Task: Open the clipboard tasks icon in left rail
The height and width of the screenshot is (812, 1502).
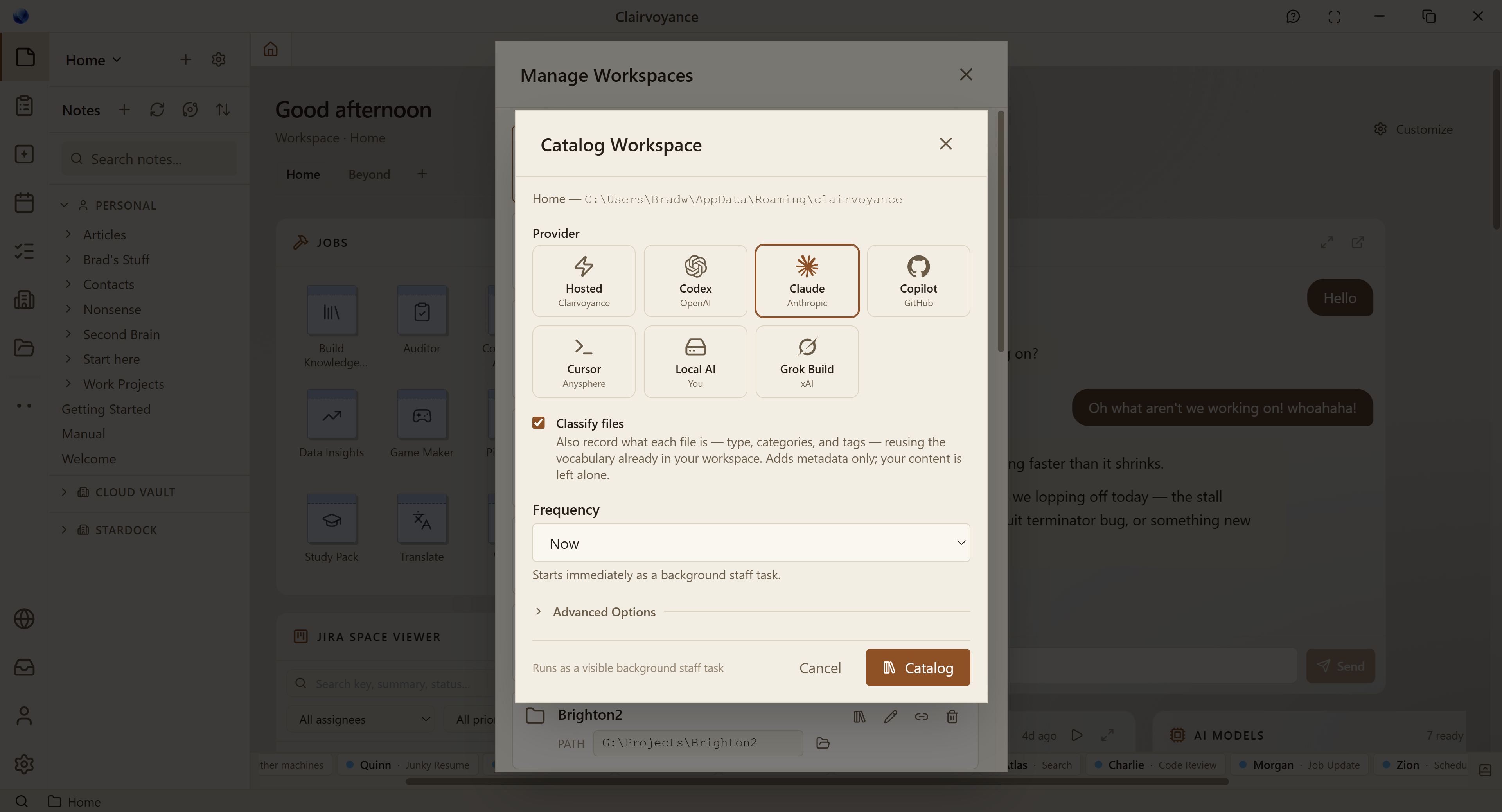Action: [25, 106]
